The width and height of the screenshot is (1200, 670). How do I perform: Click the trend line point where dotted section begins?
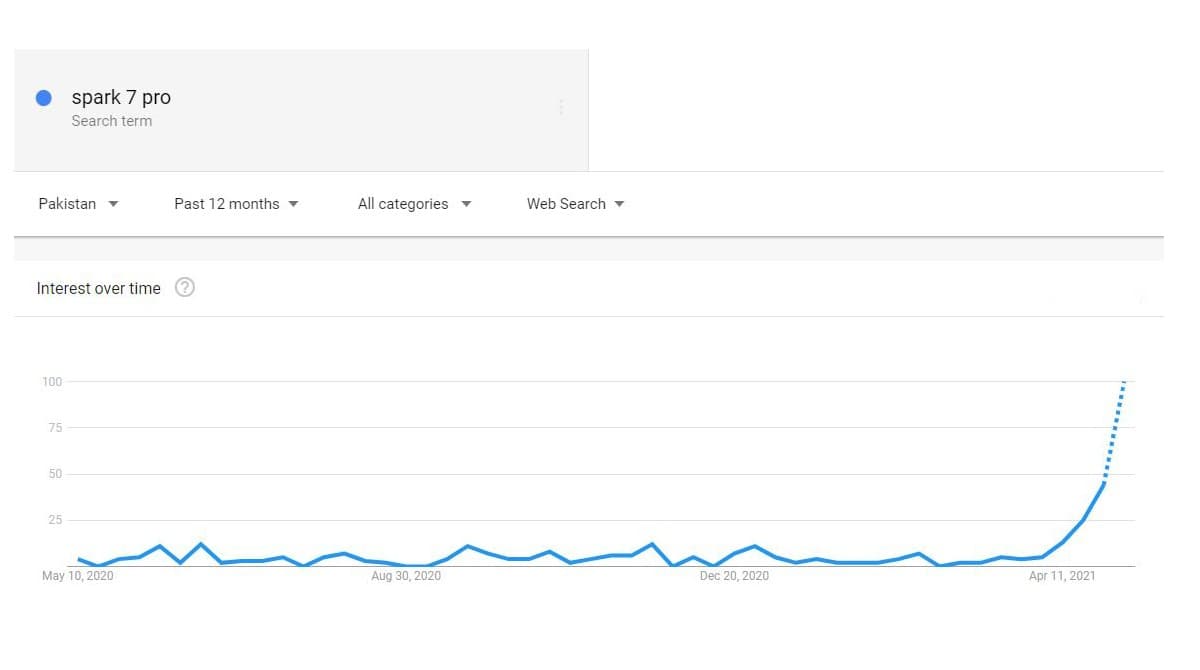1104,484
